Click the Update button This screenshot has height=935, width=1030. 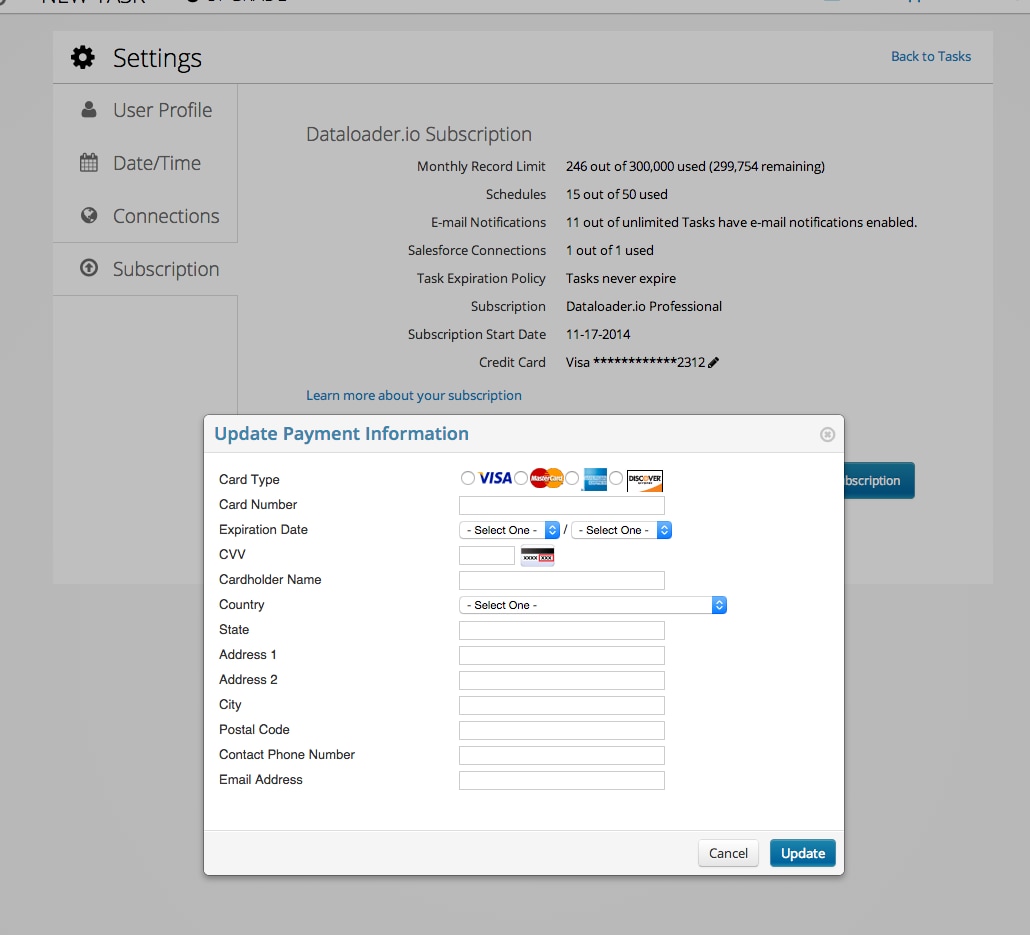tap(803, 853)
